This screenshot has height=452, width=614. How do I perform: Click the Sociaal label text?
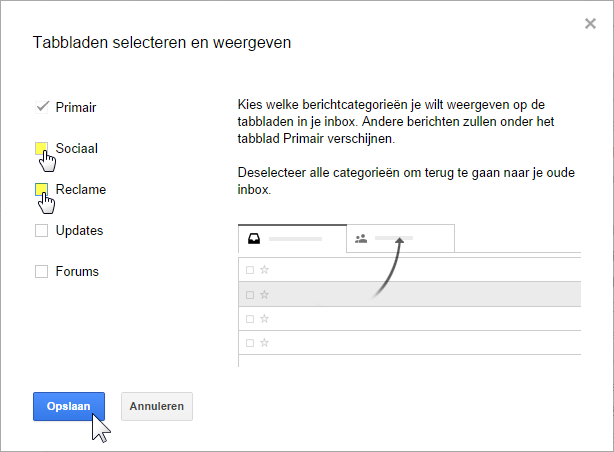click(76, 148)
